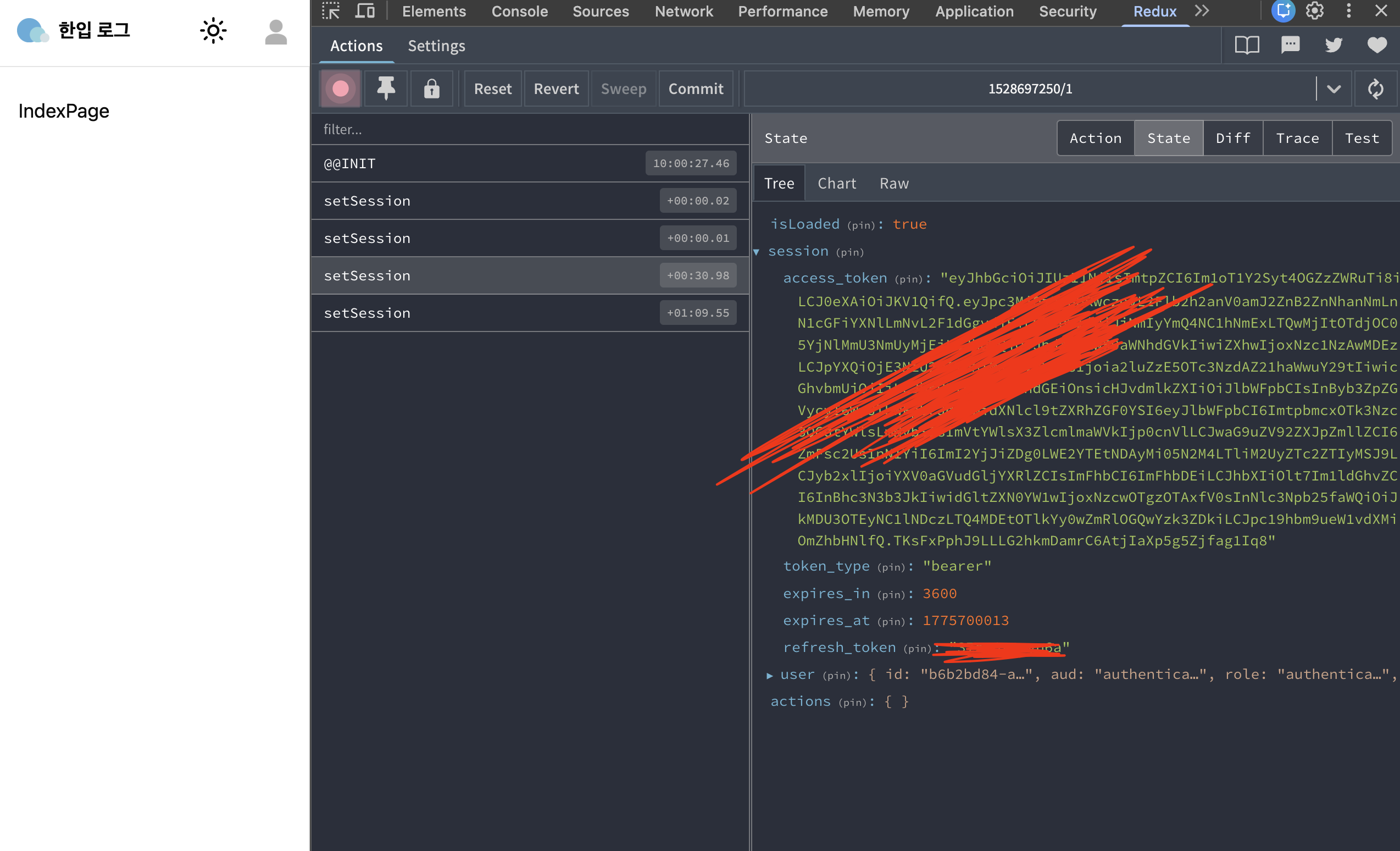Toggle the lock changes padlock icon
The height and width of the screenshot is (851, 1400).
431,89
